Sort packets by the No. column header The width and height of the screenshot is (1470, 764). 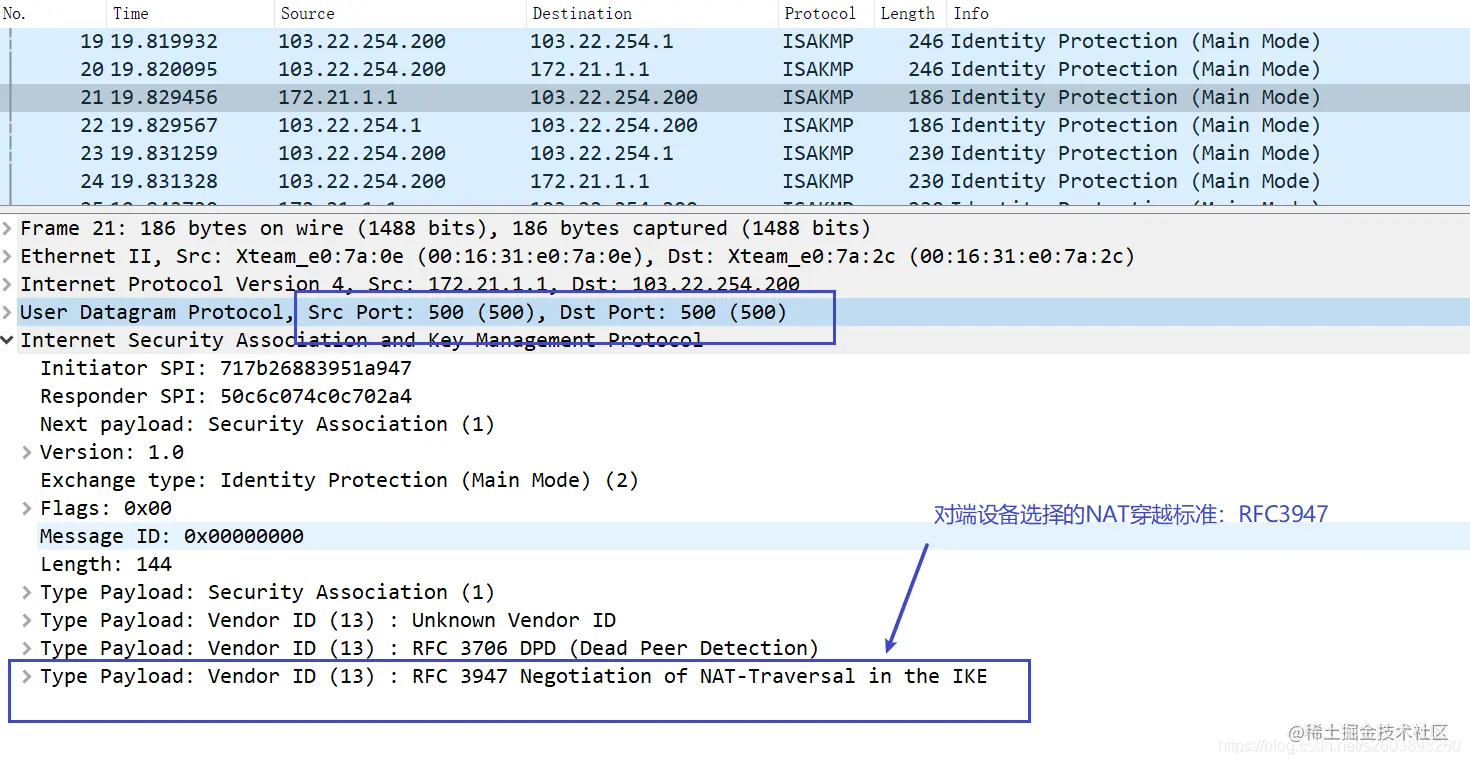pos(52,13)
